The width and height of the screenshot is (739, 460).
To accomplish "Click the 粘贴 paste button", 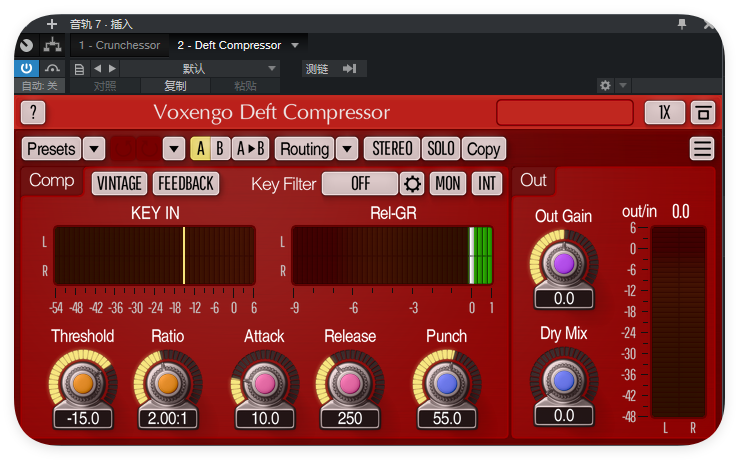I will pos(245,86).
